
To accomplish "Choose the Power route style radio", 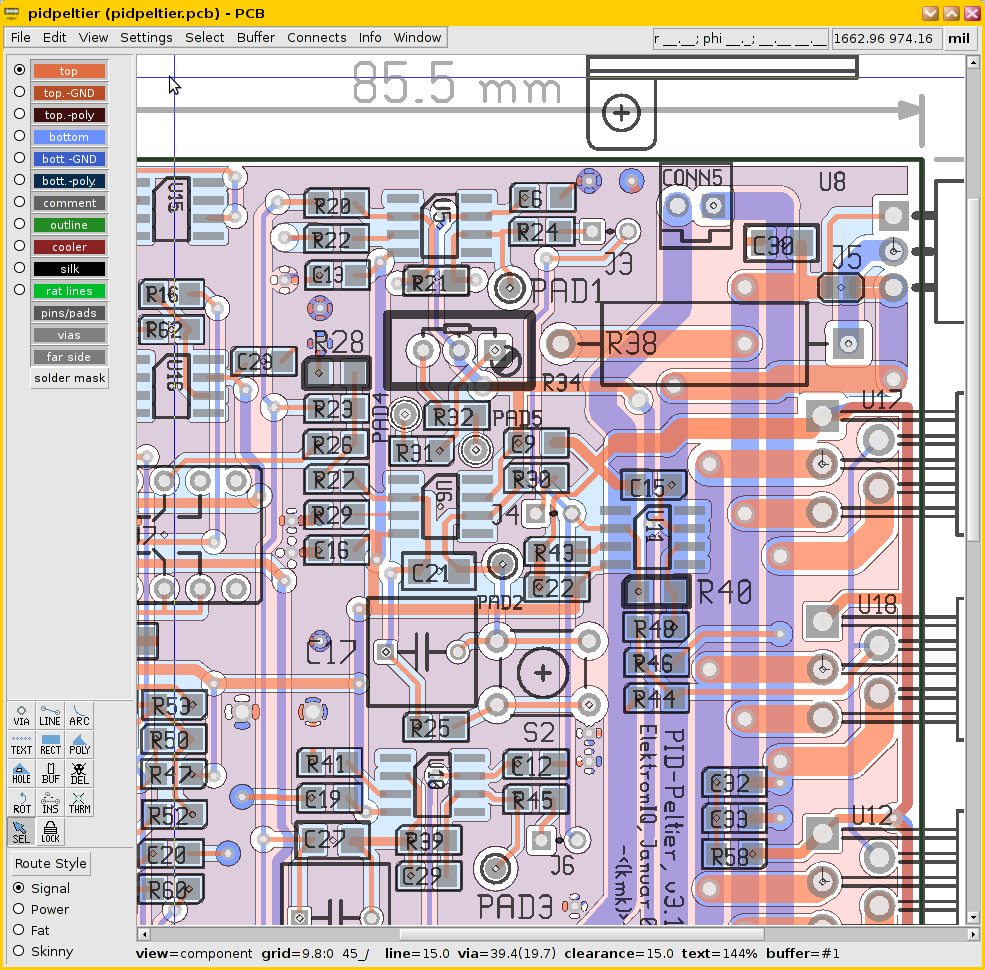I will [19, 909].
